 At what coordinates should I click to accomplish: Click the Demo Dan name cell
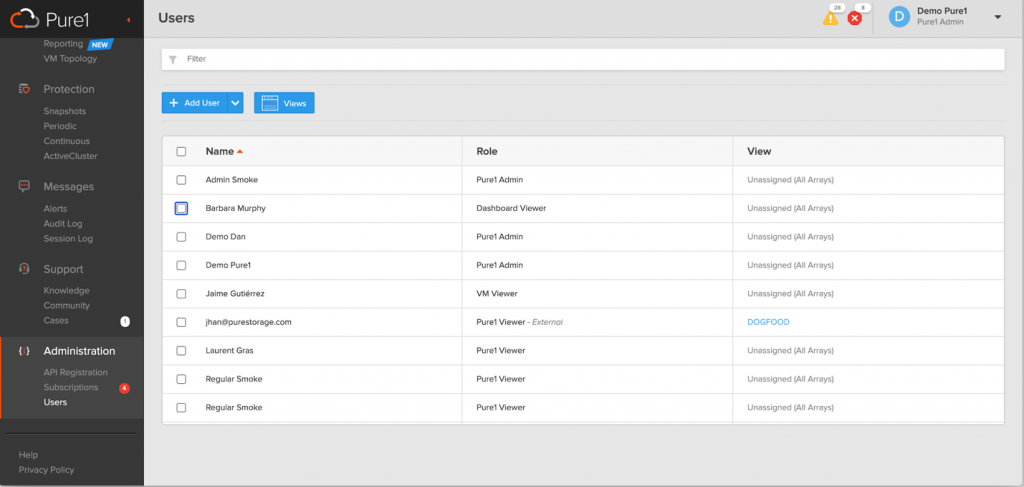coord(225,237)
